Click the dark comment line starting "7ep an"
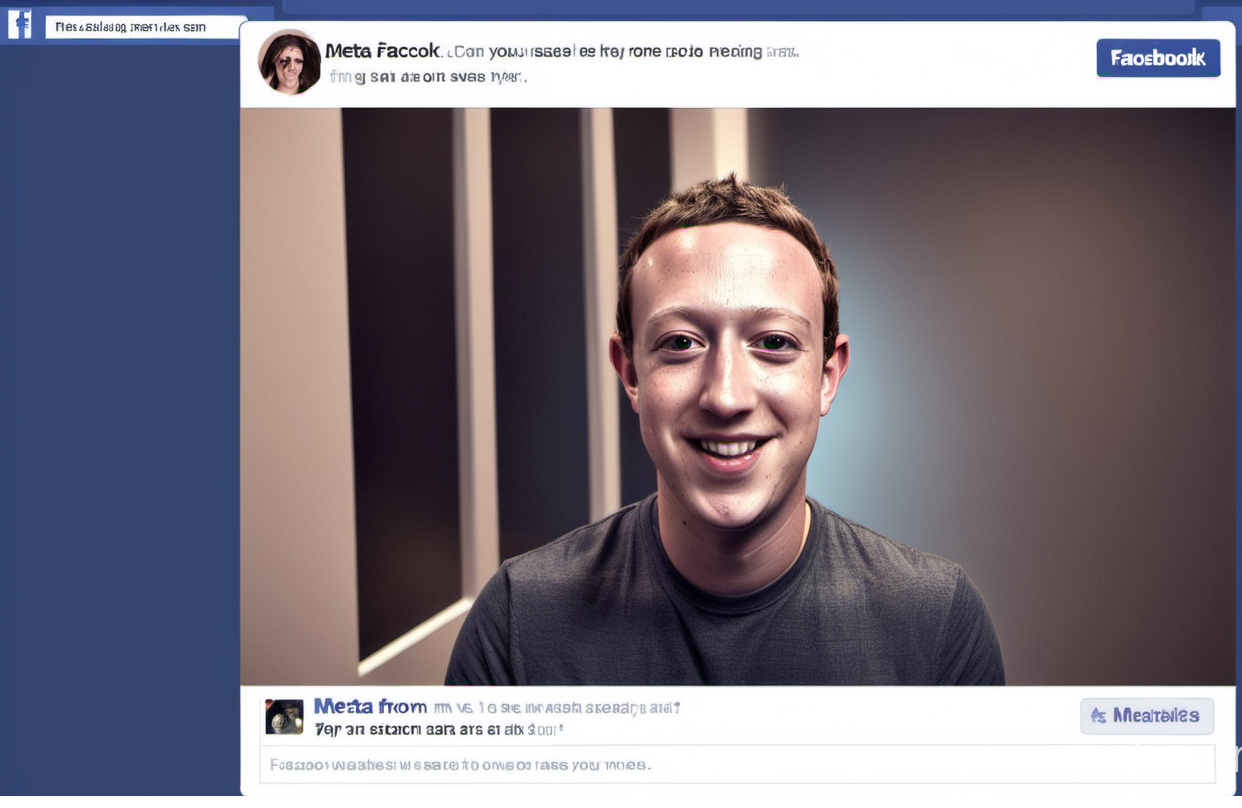 pyautogui.click(x=439, y=730)
